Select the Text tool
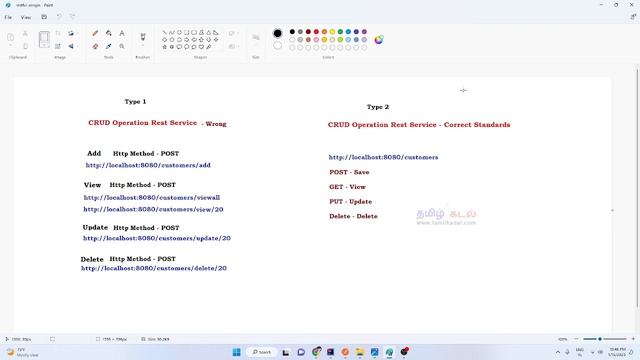640x360 pixels. (122, 33)
